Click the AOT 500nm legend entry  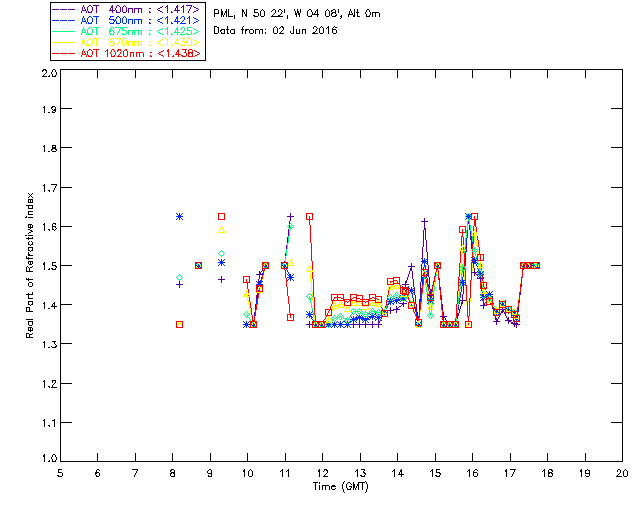pyautogui.click(x=126, y=20)
